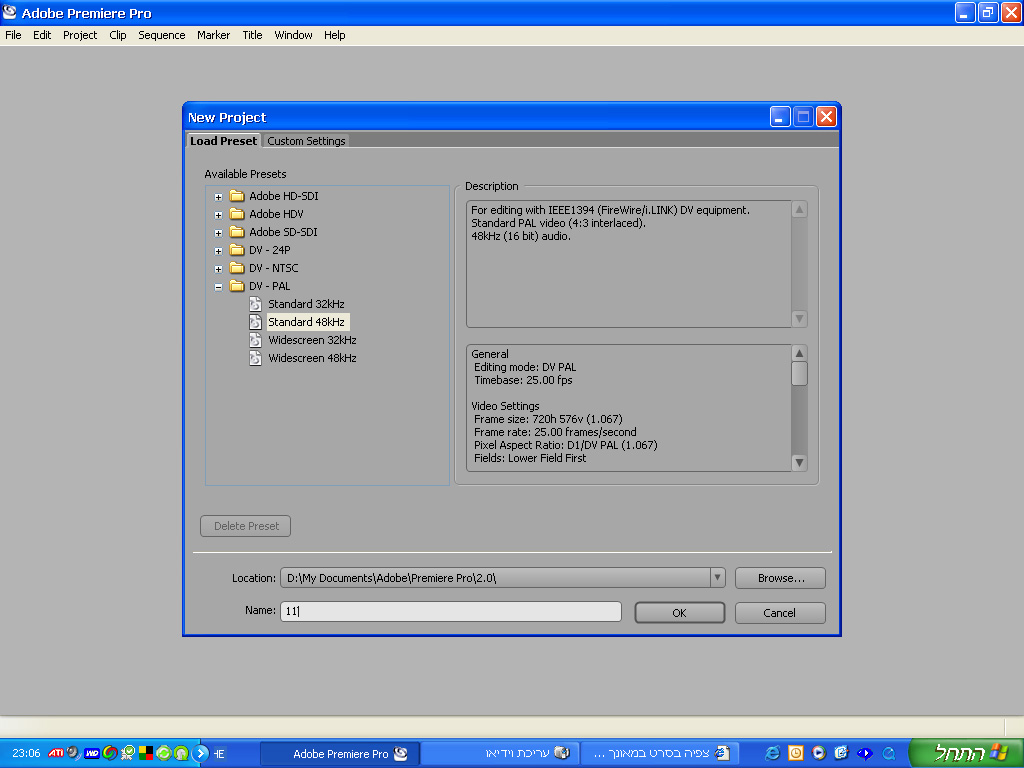1024x768 pixels.
Task: Click the WD tray icon in the taskbar
Action: click(92, 753)
